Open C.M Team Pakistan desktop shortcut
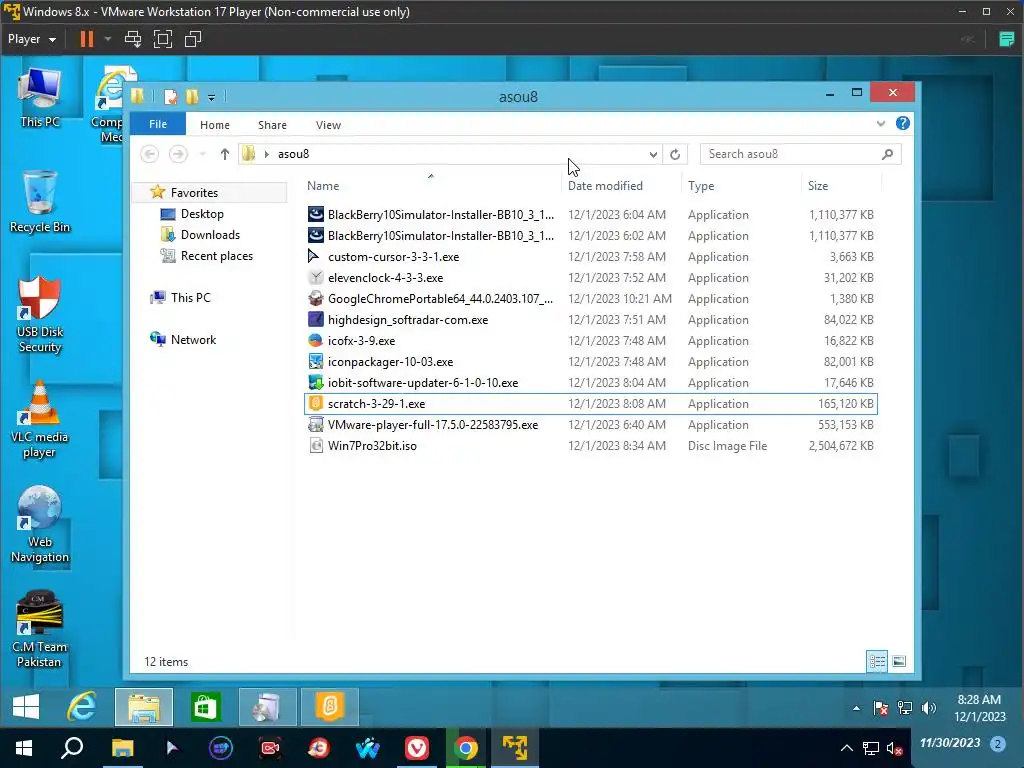 coord(40,630)
